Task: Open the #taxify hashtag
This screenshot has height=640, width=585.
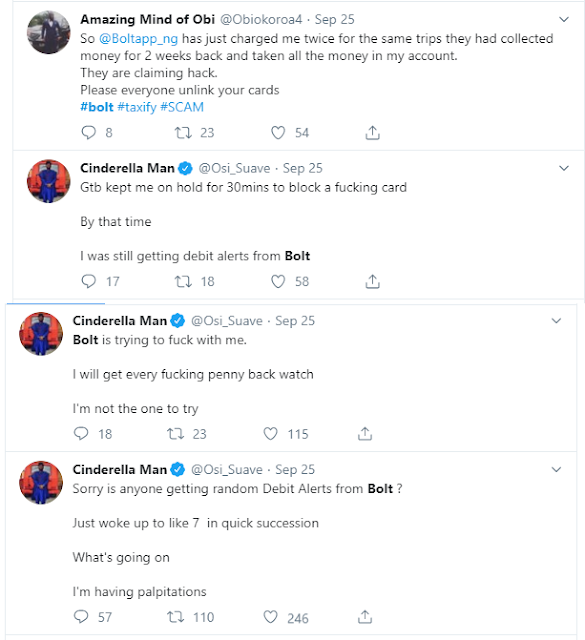Action: point(137,107)
